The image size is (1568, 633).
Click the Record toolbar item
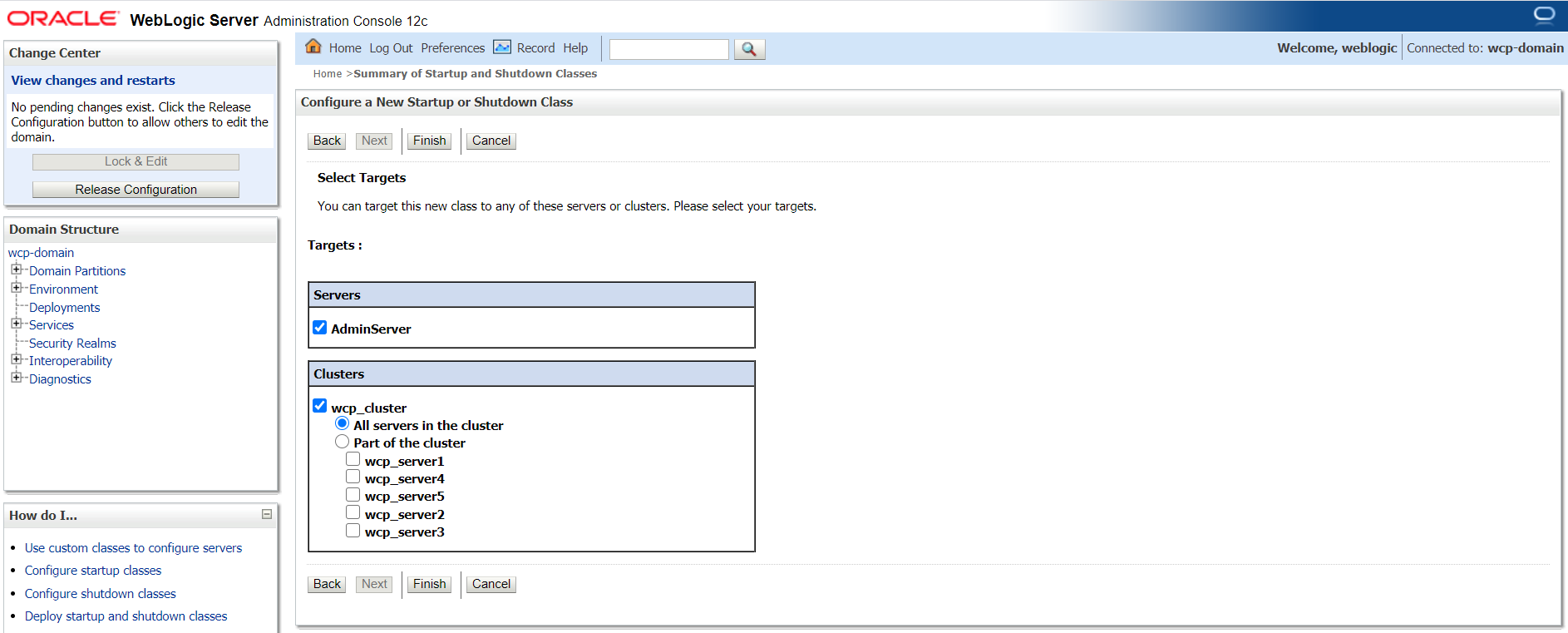coord(535,48)
